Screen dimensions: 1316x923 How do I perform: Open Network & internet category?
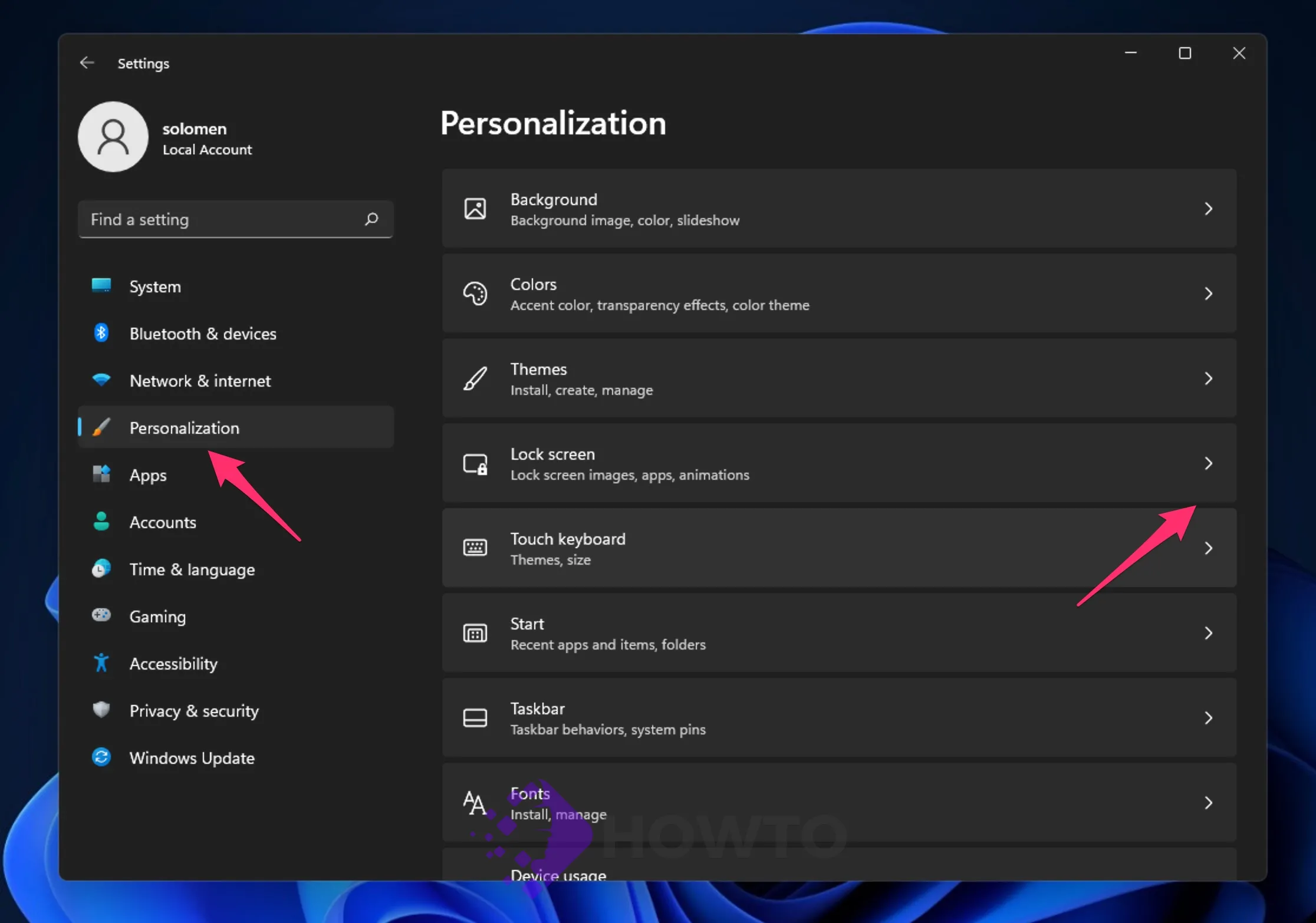point(236,381)
